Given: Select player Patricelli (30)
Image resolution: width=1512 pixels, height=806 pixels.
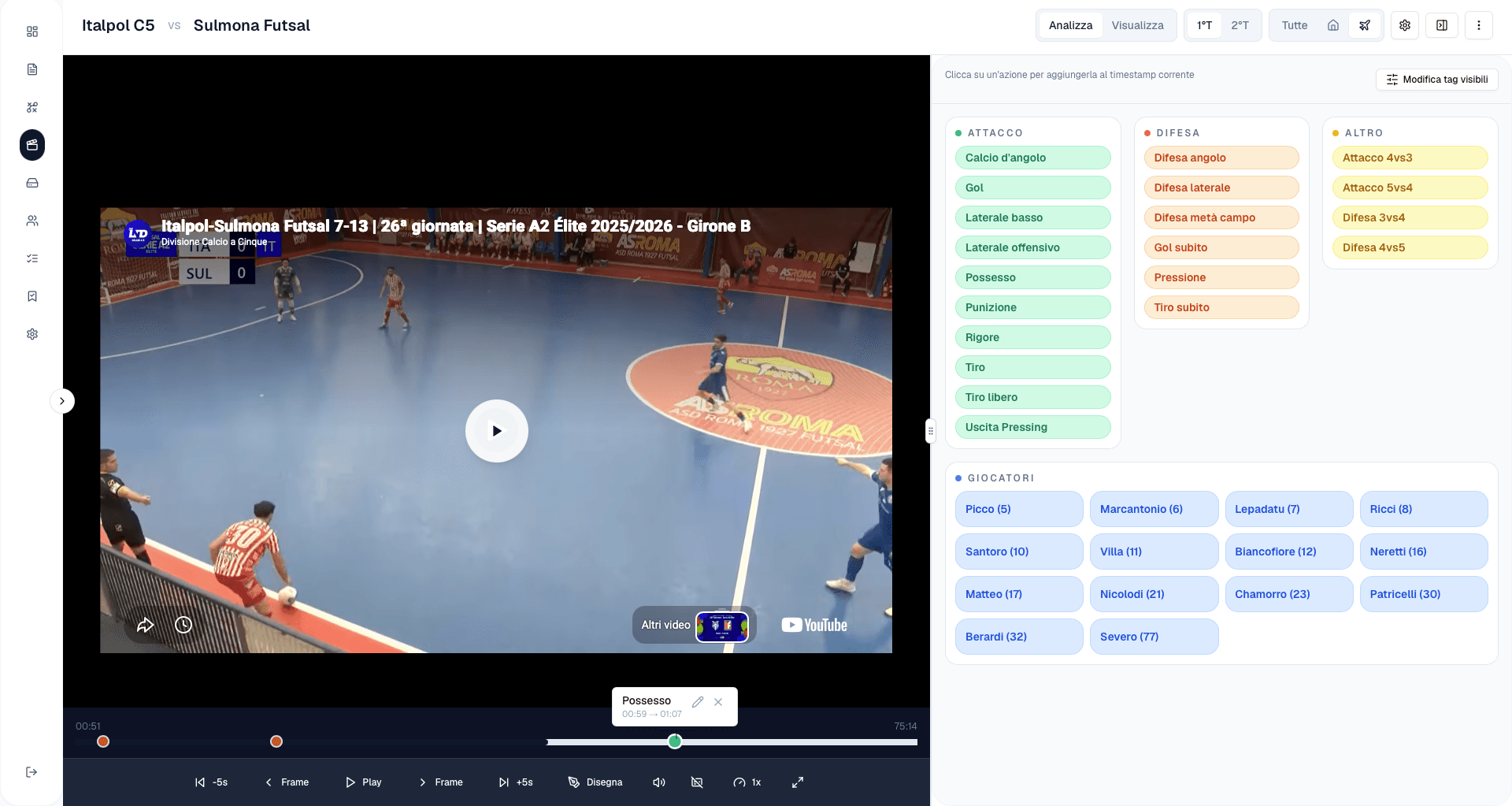Looking at the screenshot, I should tap(1424, 594).
